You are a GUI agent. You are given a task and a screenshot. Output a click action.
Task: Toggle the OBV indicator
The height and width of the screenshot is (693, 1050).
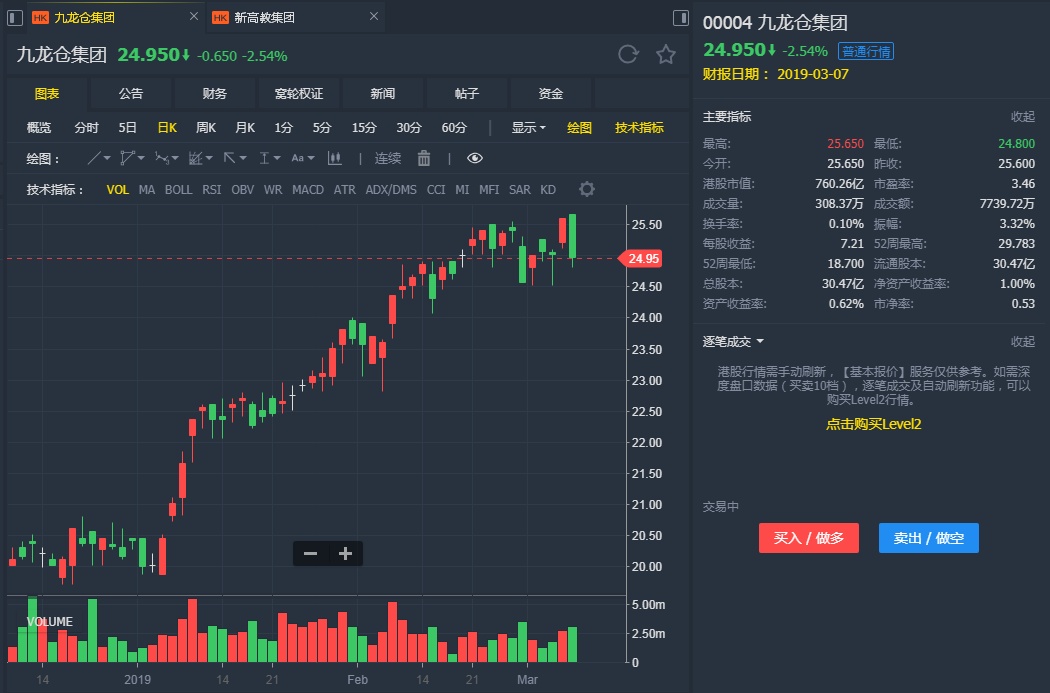coord(242,189)
